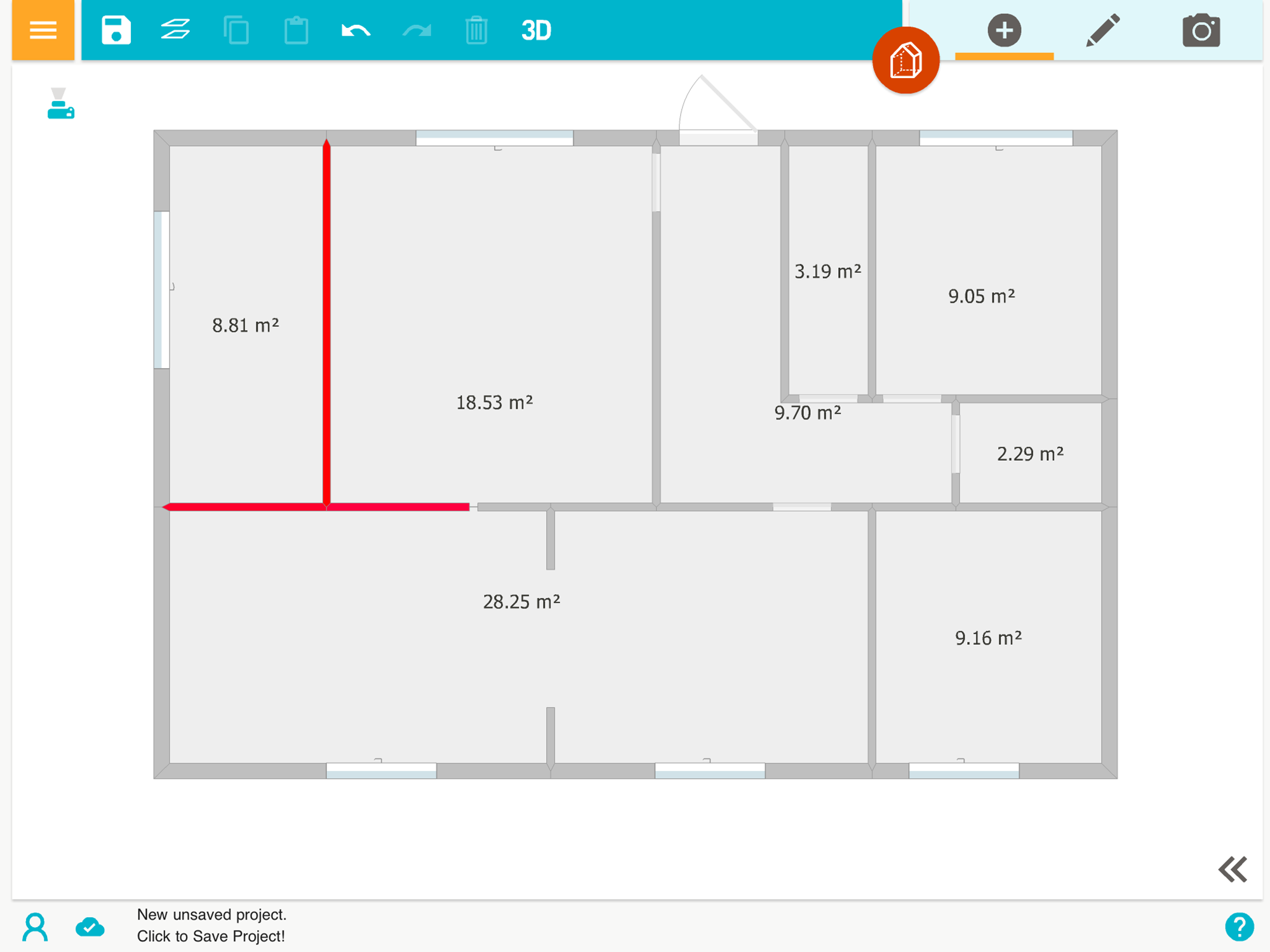This screenshot has width=1270, height=952.
Task: Click the user account icon
Action: (x=35, y=927)
